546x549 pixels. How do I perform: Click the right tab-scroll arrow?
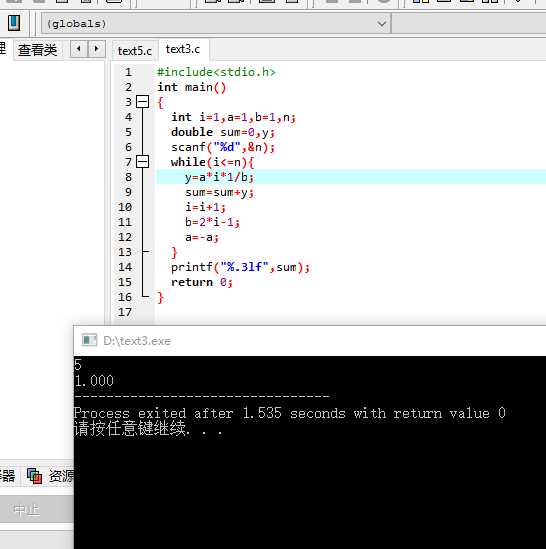96,49
